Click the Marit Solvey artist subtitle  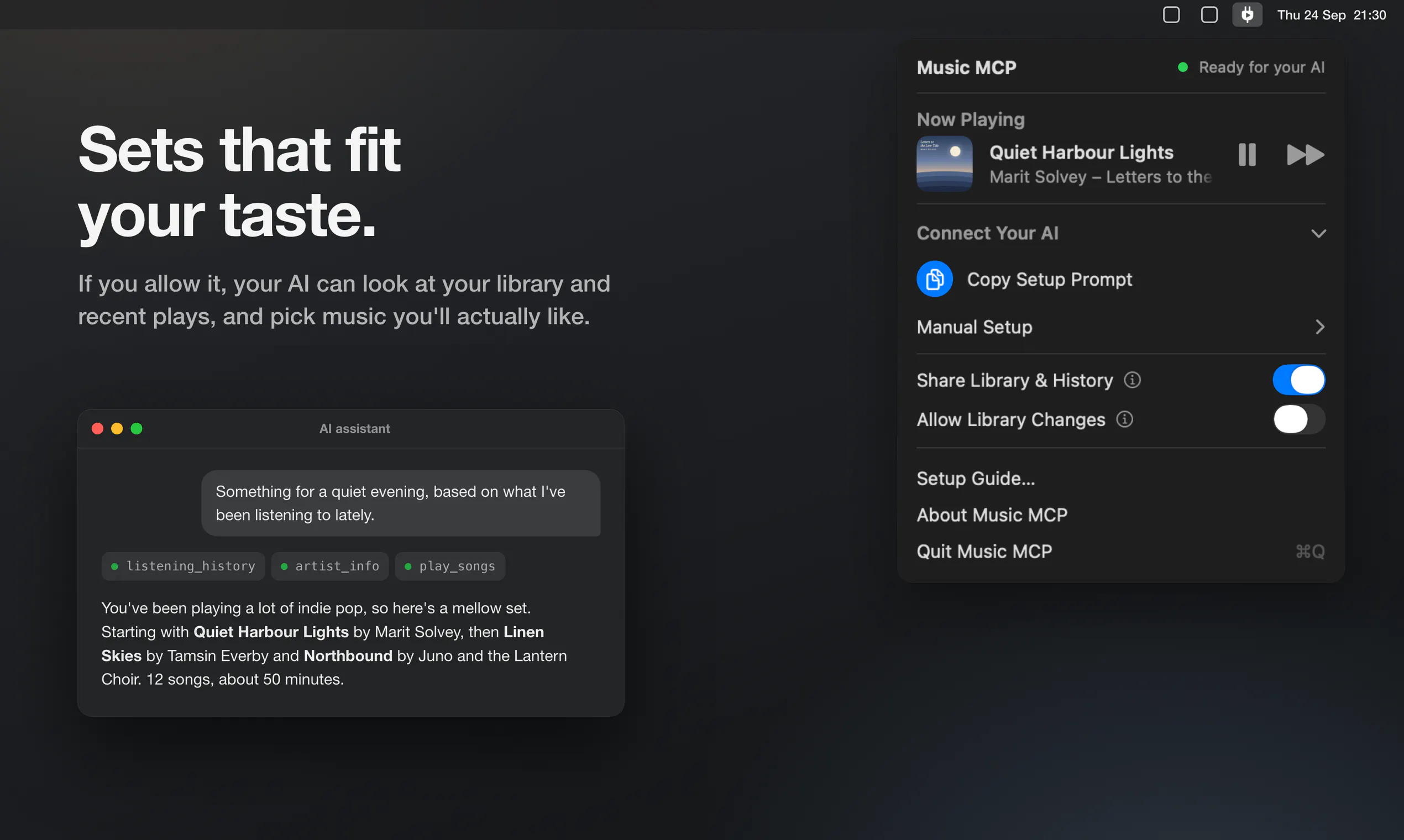(x=1100, y=177)
